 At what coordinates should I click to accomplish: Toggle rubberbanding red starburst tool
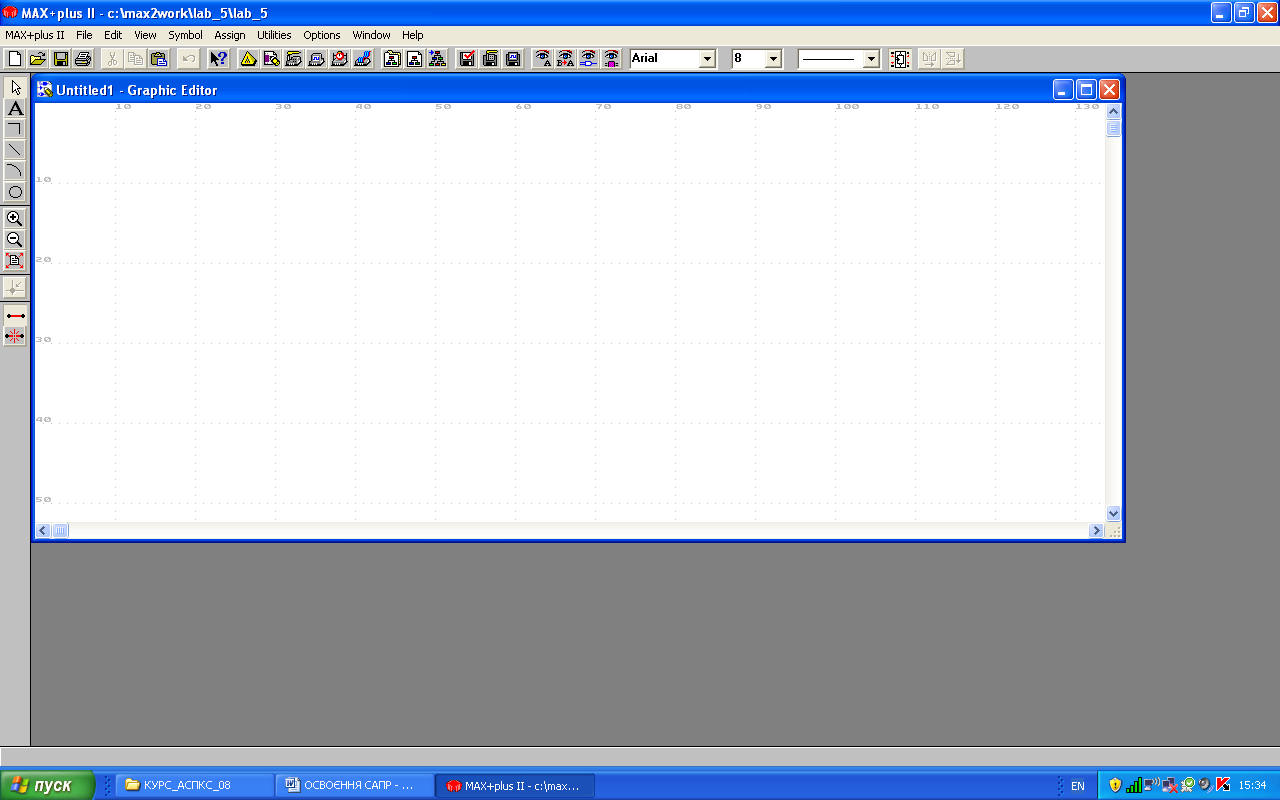15,336
